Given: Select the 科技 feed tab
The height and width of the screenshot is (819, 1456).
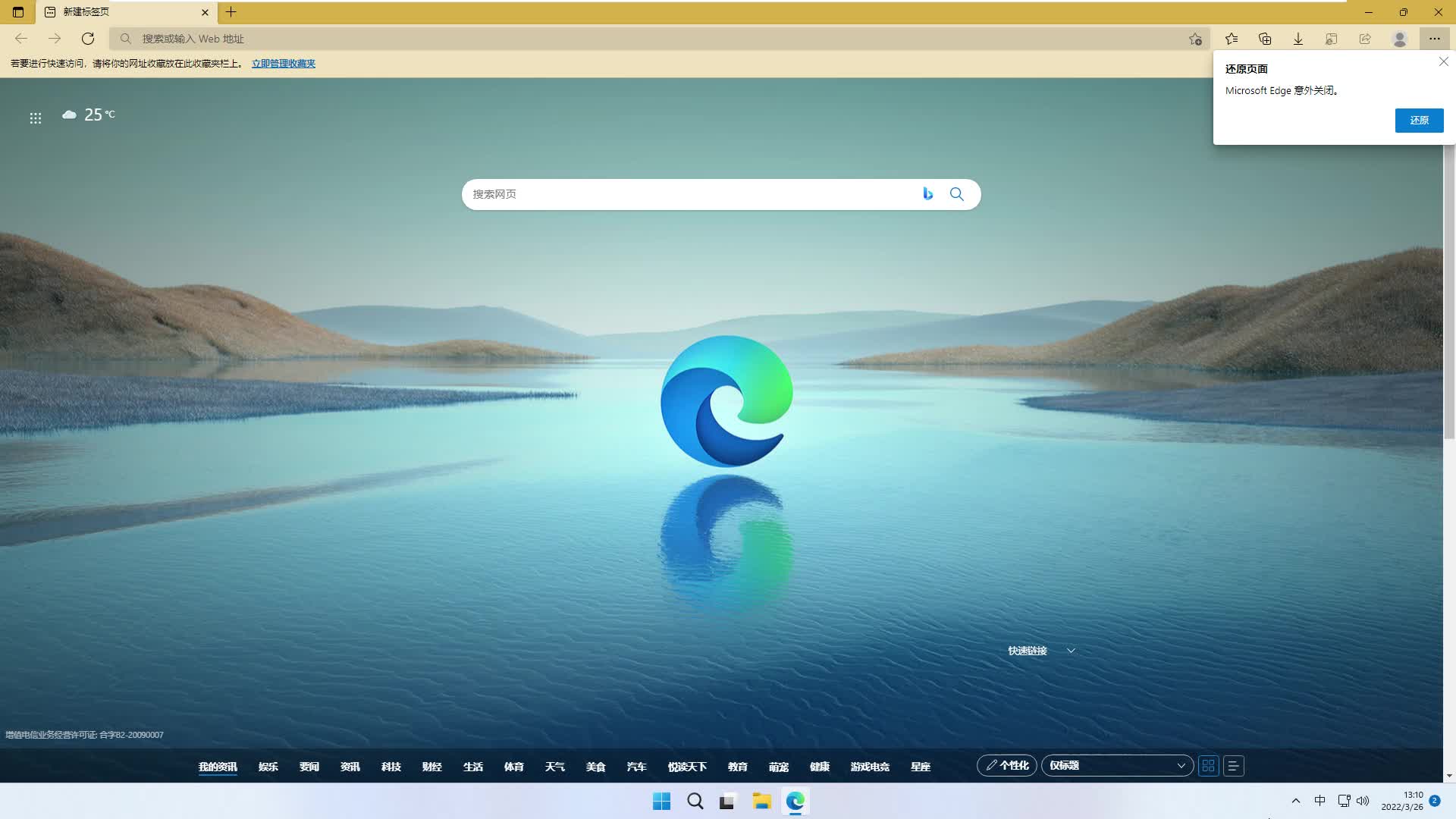Looking at the screenshot, I should point(391,767).
